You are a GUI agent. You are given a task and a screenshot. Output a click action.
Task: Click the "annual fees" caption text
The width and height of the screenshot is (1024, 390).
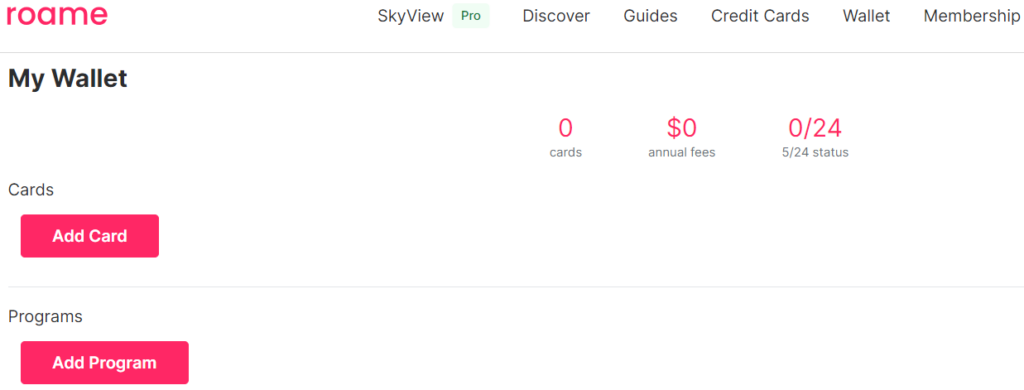click(x=682, y=153)
